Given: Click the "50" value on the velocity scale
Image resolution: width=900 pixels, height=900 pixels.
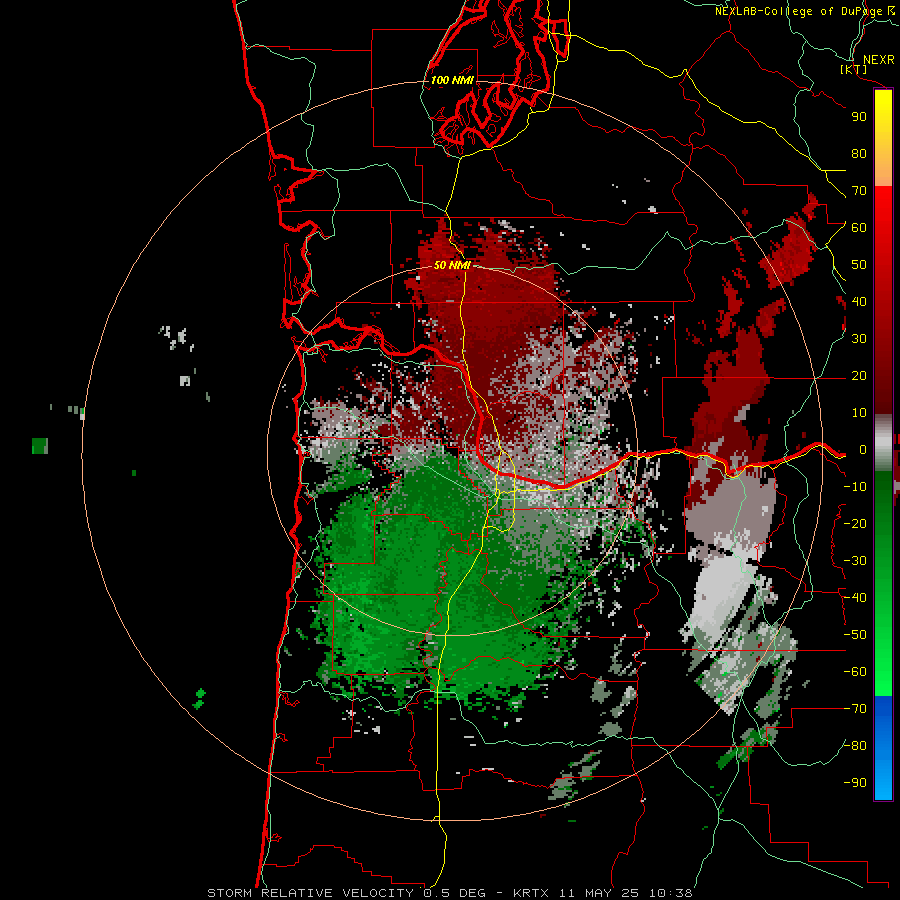Looking at the screenshot, I should (x=859, y=265).
